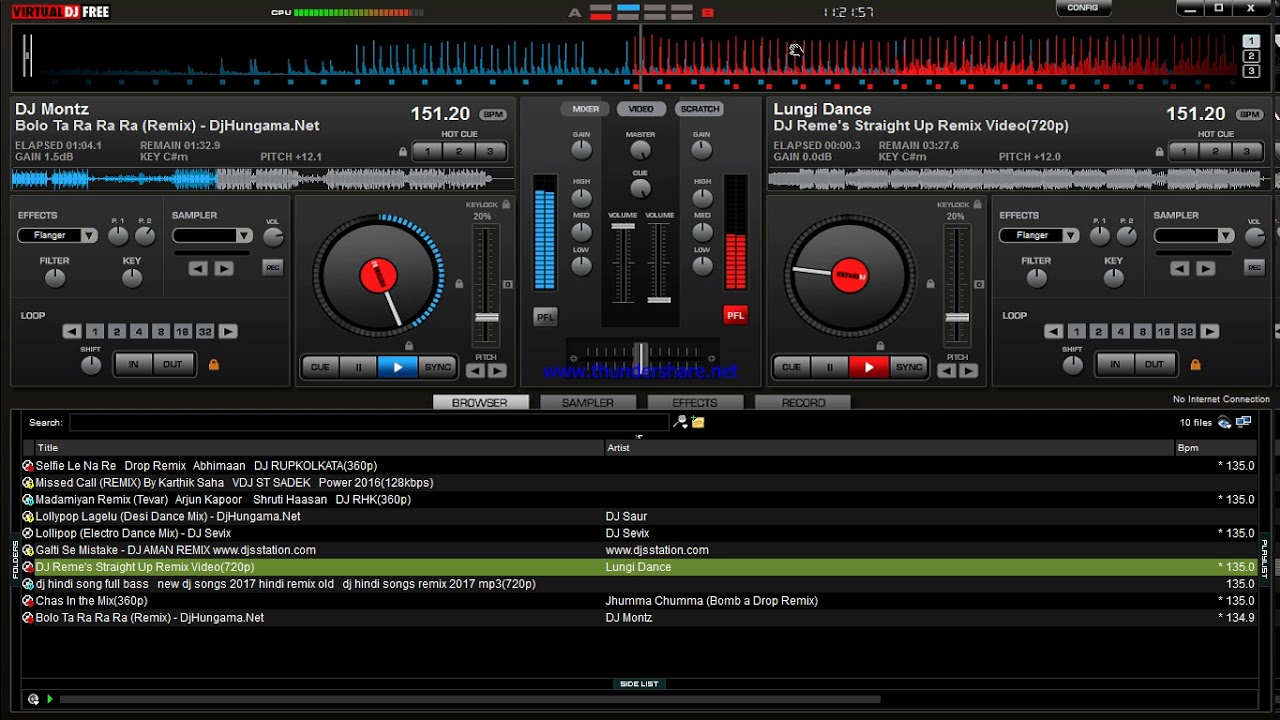Select right deck loop length 32

[1187, 332]
